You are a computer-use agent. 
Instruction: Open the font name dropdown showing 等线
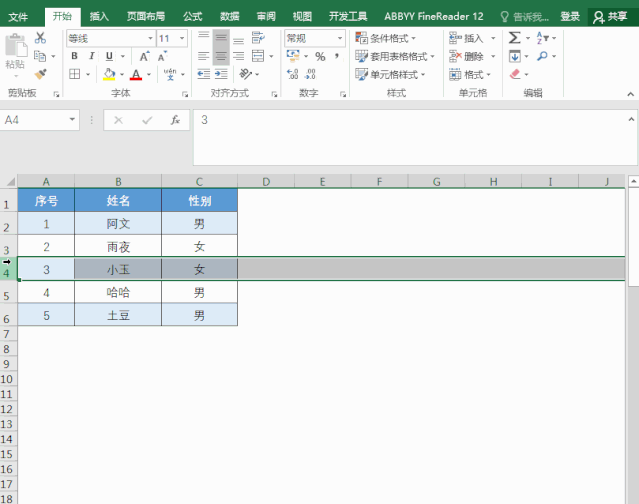(110, 38)
